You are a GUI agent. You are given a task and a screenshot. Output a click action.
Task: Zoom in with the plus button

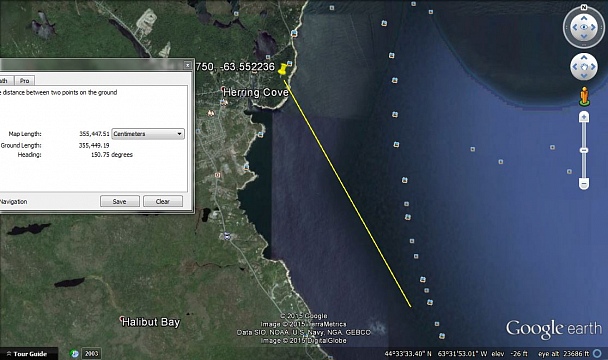pos(584,117)
